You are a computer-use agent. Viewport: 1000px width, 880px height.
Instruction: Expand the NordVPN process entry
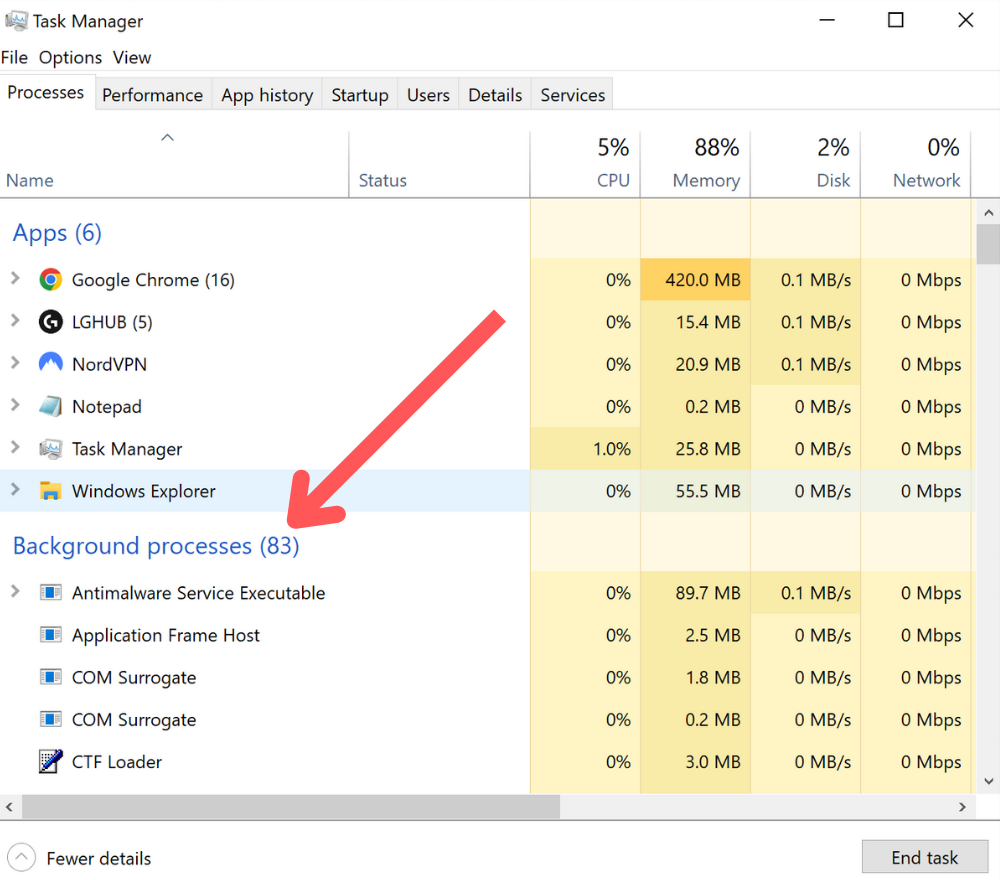tap(15, 363)
